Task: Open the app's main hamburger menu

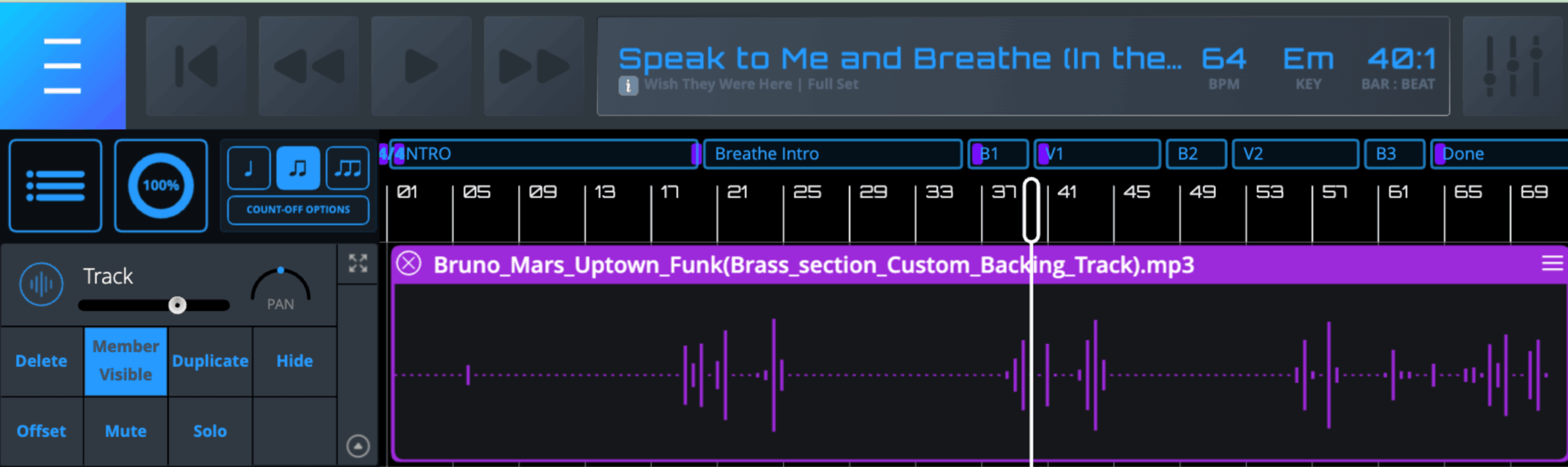Action: pyautogui.click(x=61, y=65)
